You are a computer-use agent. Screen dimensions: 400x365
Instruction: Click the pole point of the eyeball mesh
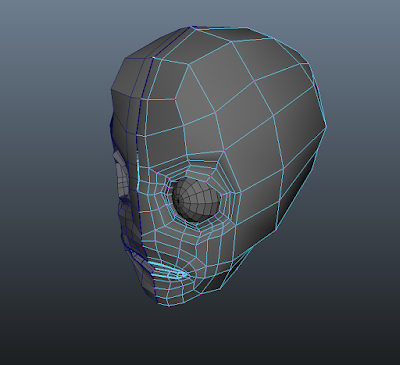(178, 201)
